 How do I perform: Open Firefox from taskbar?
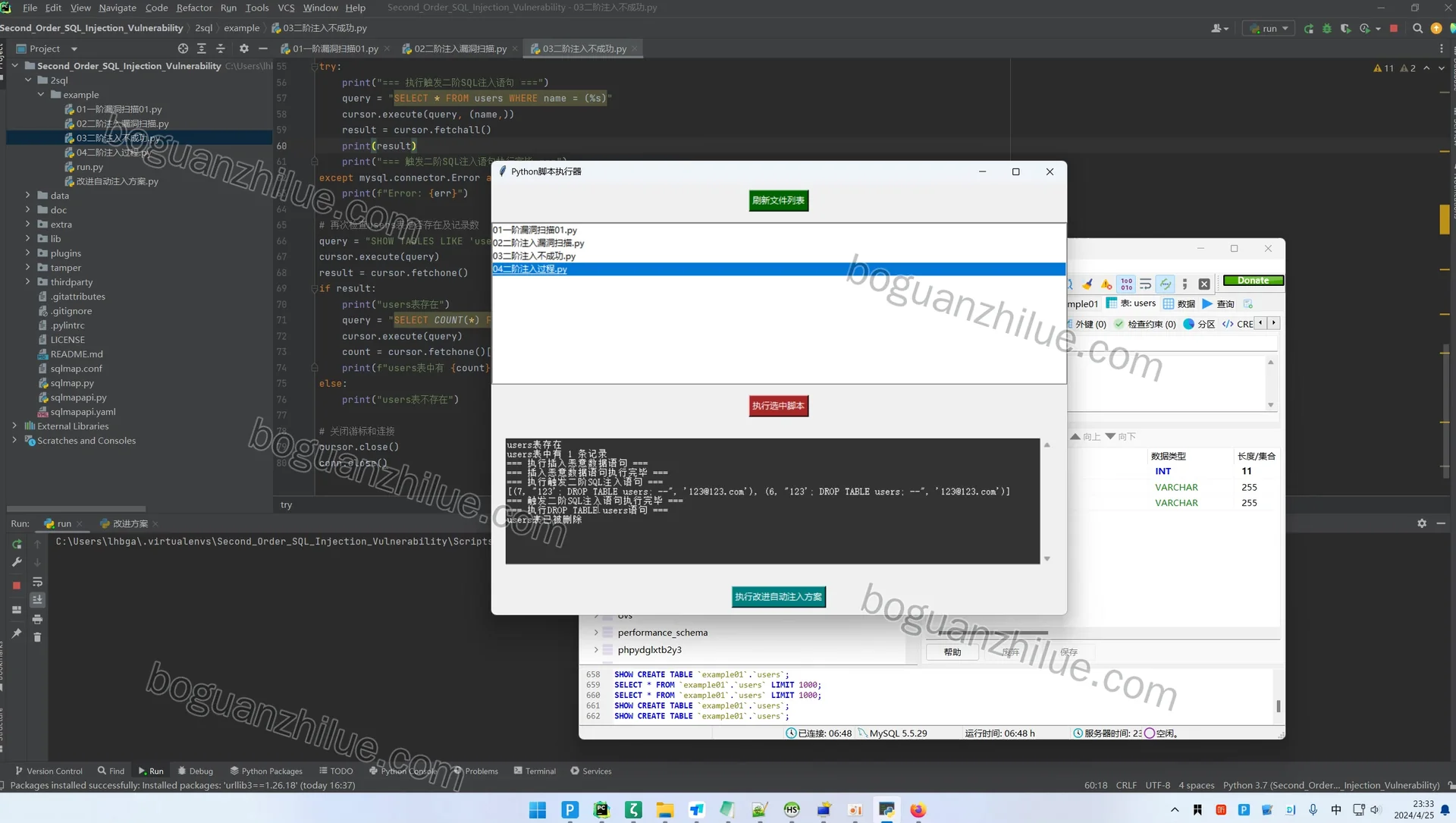[918, 810]
